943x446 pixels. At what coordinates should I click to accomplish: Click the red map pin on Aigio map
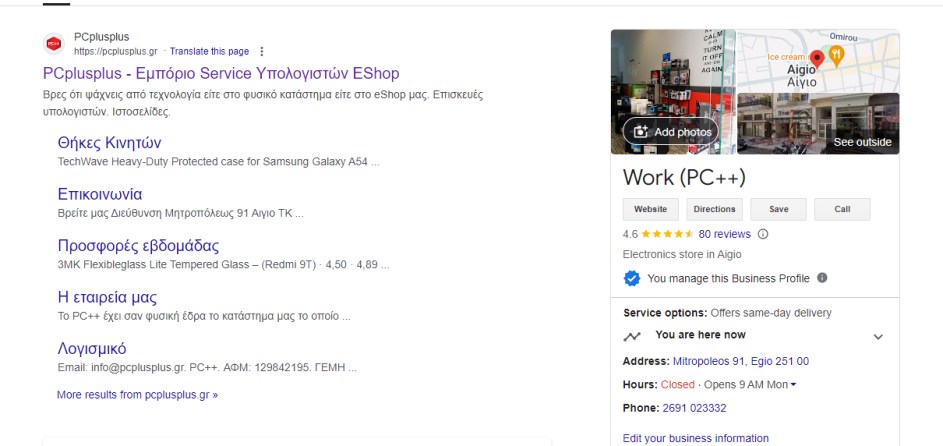[x=817, y=59]
